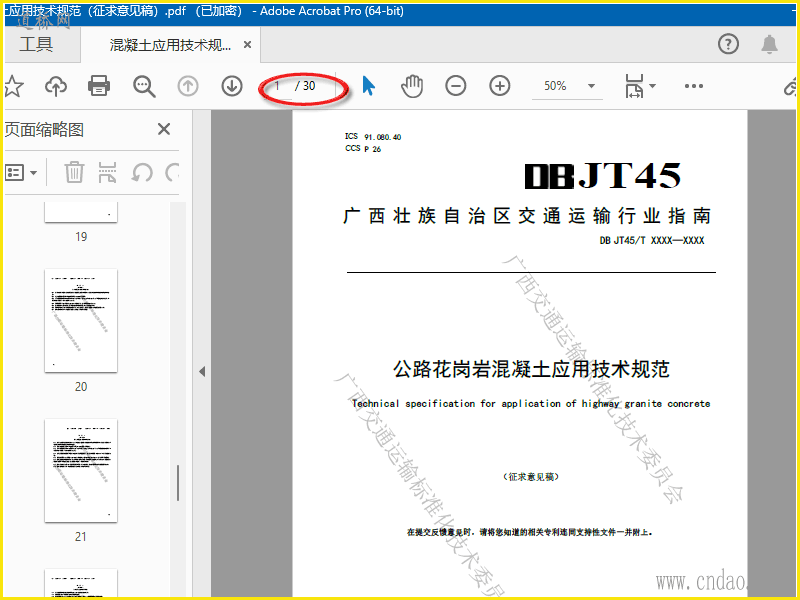Close the 页面缩略图 panel
Image resolution: width=800 pixels, height=600 pixels.
(x=164, y=129)
